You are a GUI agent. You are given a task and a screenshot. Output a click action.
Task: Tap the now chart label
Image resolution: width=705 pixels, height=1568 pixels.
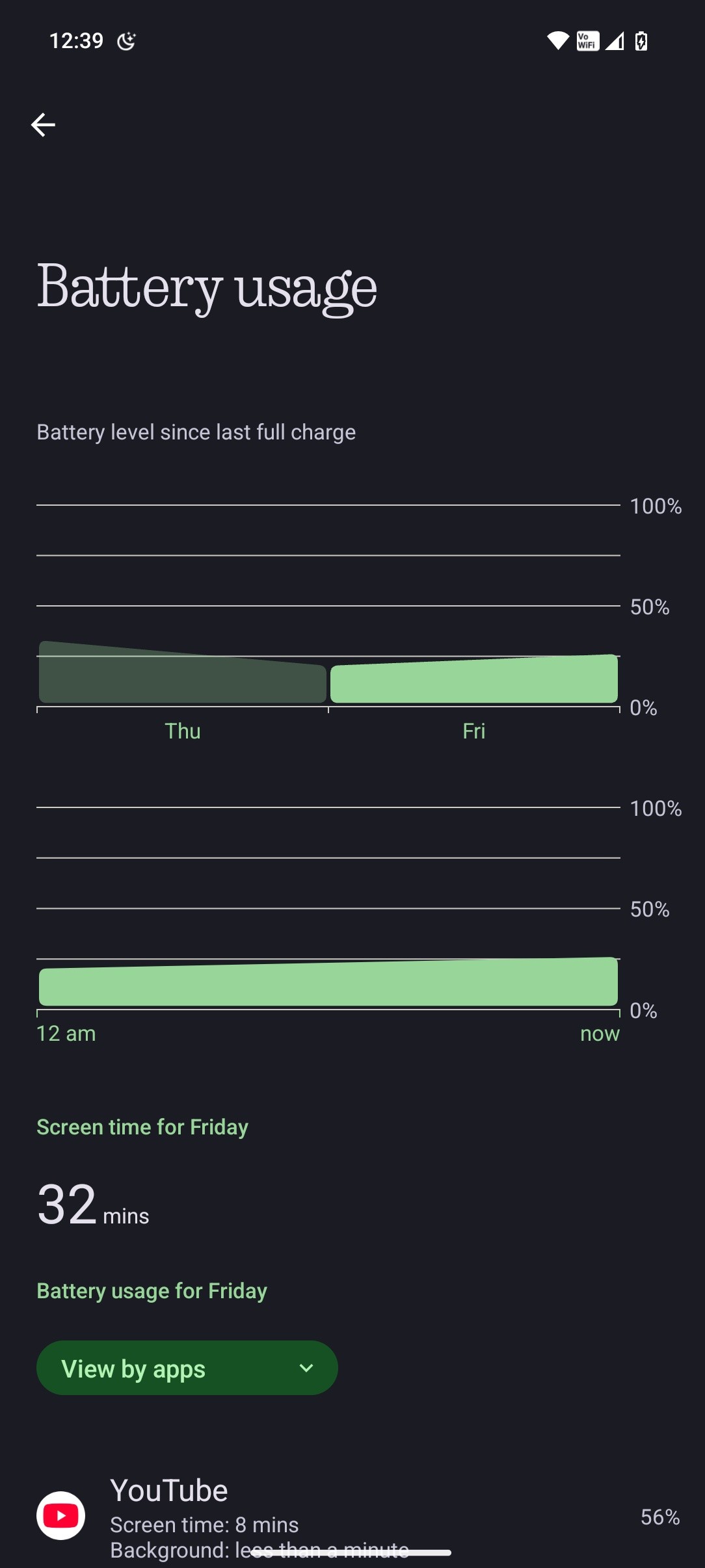600,1034
